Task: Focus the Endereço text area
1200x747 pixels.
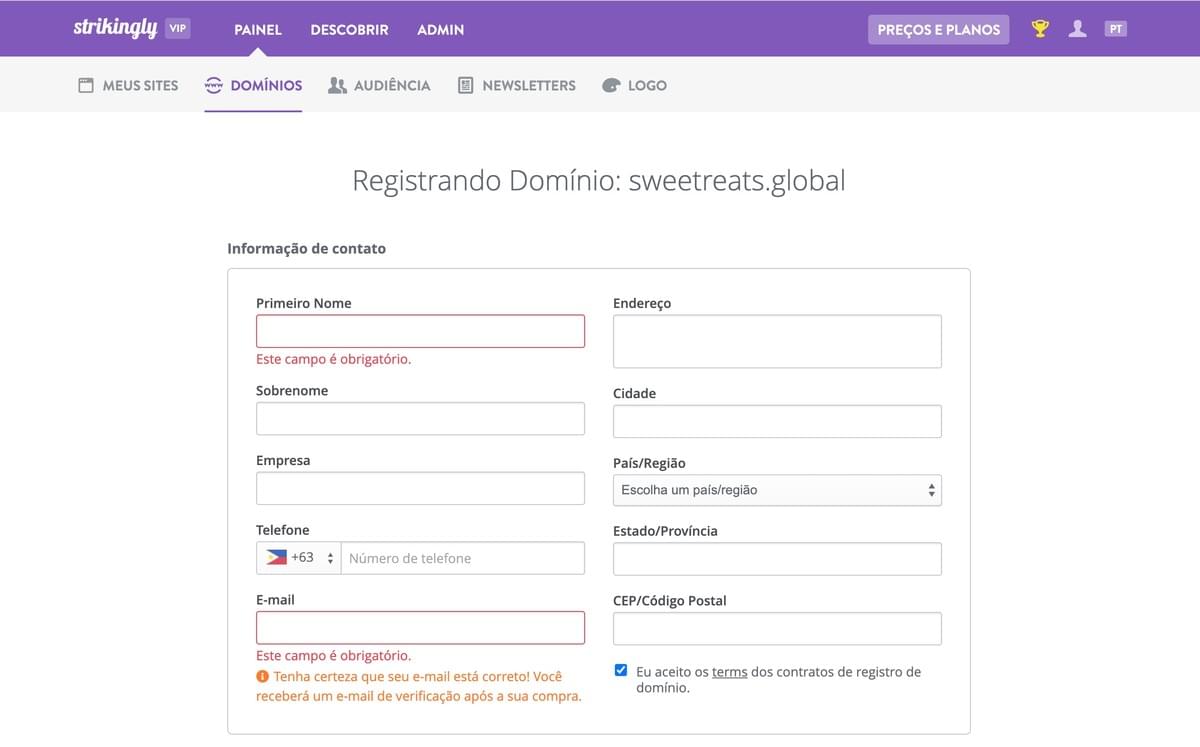Action: click(777, 341)
